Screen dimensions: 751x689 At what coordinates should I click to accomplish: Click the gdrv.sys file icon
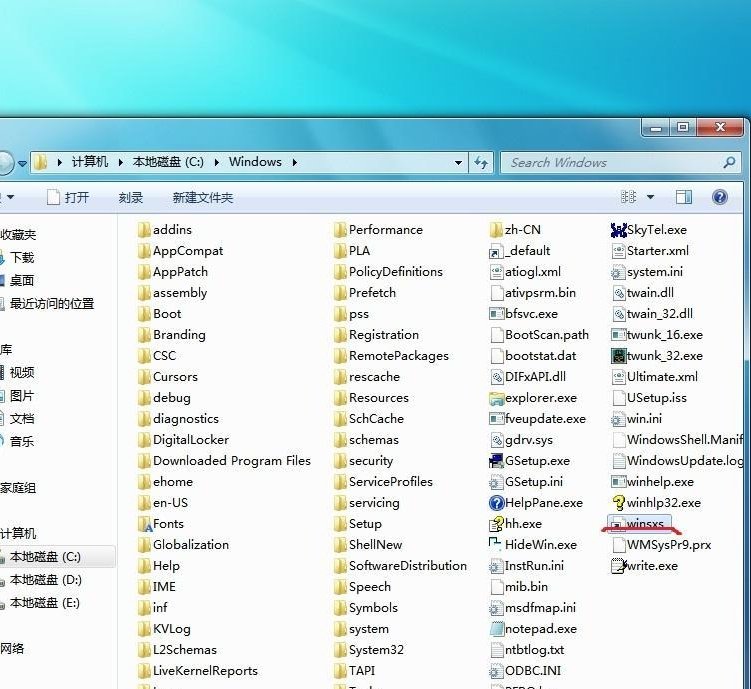pos(497,440)
